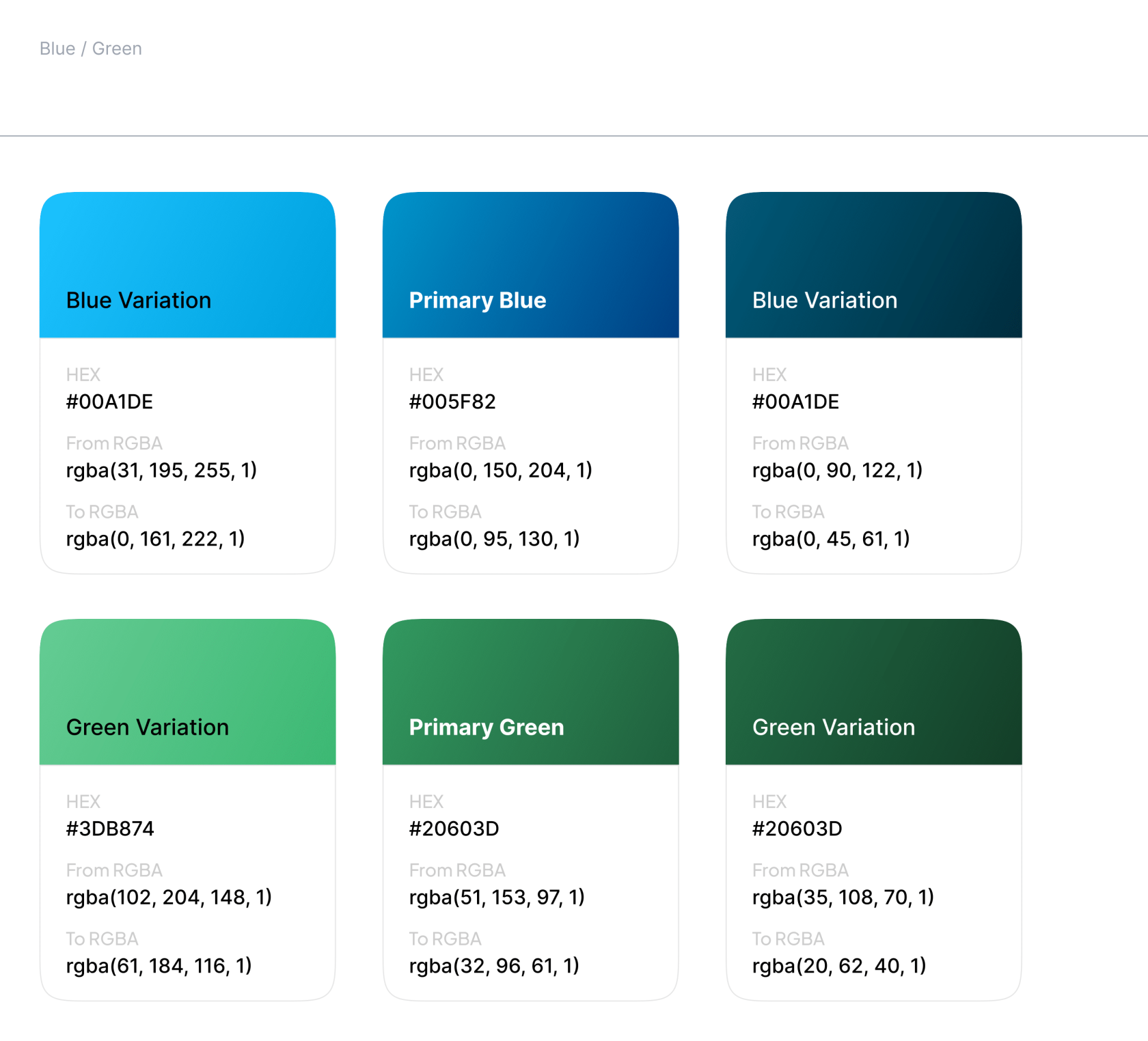Image resolution: width=1148 pixels, height=1041 pixels.
Task: Click the rgba(0, 45, 61, 1) value
Action: click(831, 539)
